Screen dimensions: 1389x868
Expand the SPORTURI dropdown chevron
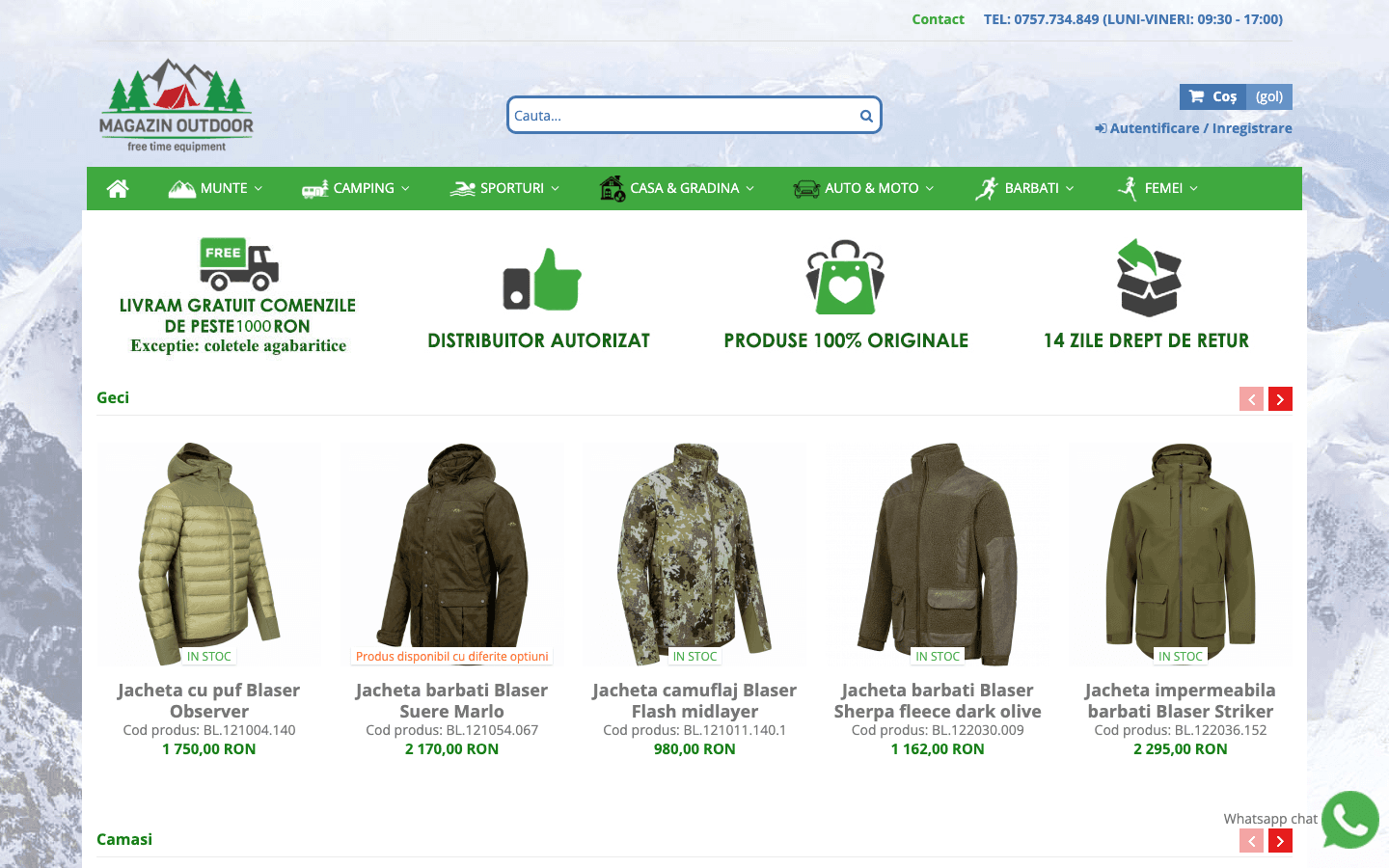(x=555, y=189)
